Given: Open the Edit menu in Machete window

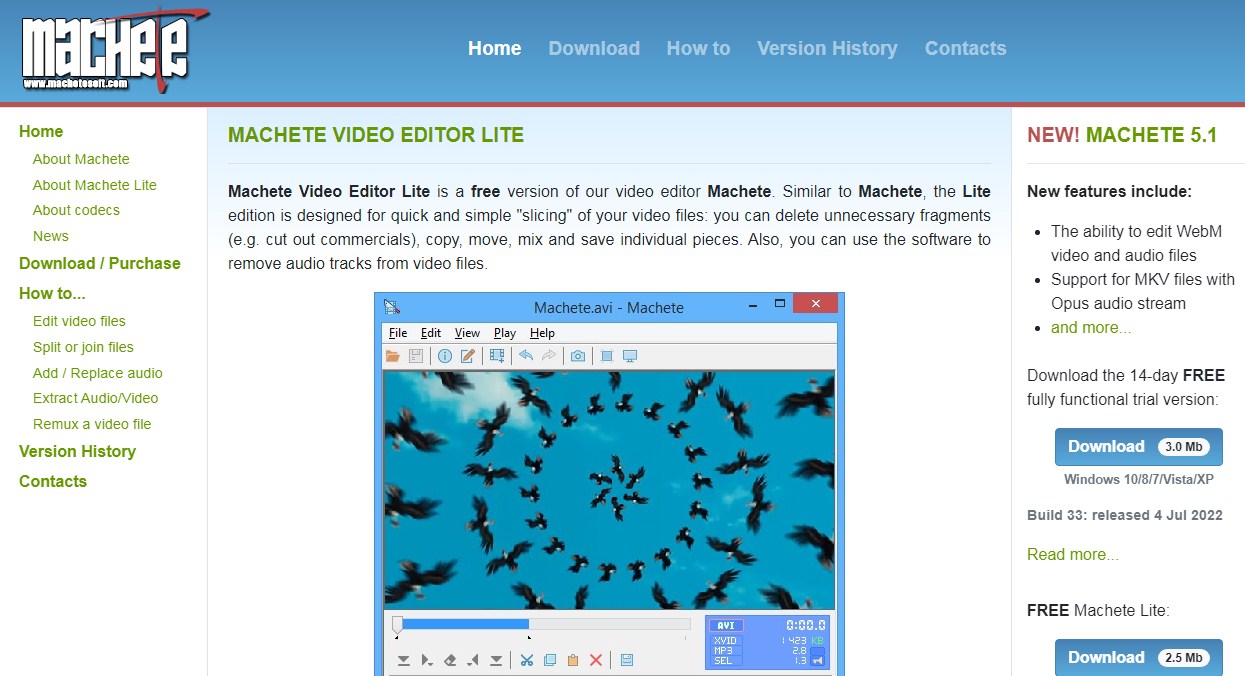Looking at the screenshot, I should (431, 333).
